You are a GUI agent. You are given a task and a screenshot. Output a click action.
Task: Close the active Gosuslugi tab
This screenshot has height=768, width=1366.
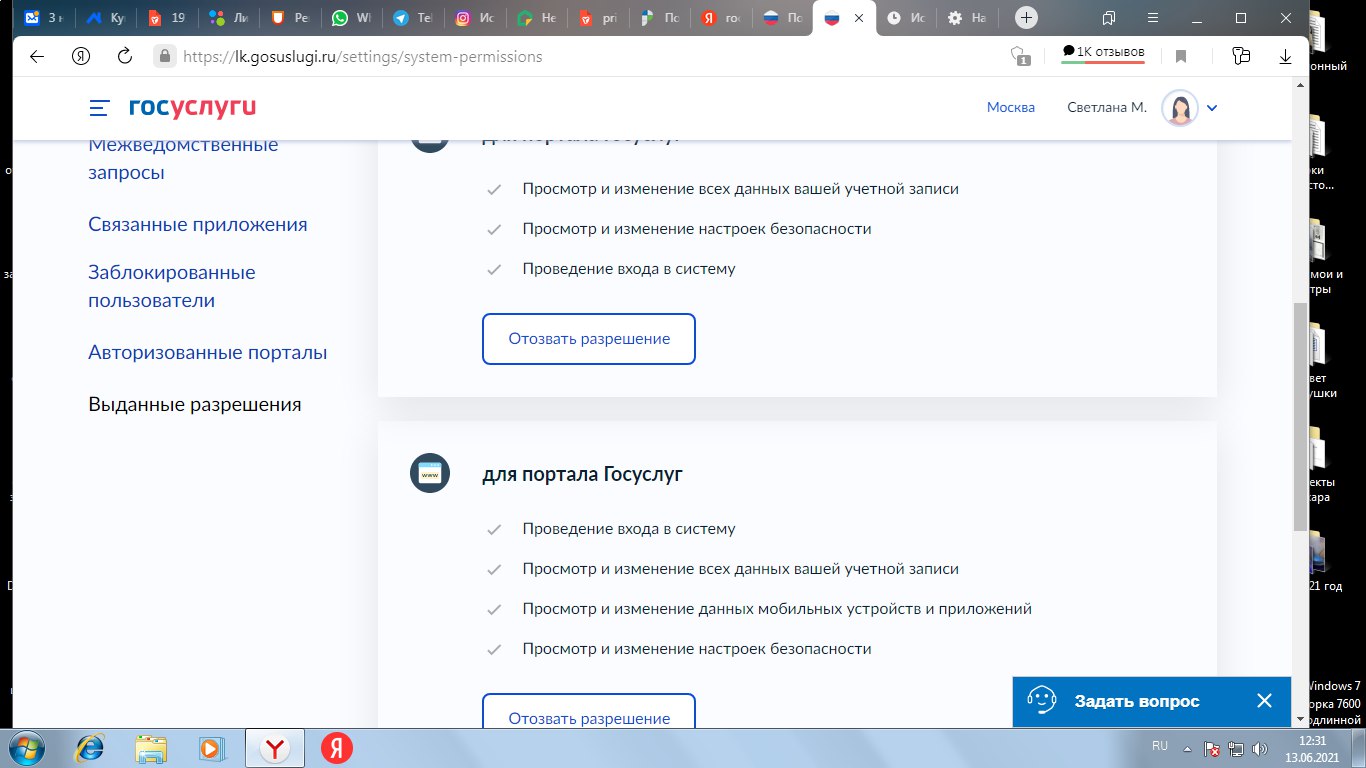click(x=859, y=18)
